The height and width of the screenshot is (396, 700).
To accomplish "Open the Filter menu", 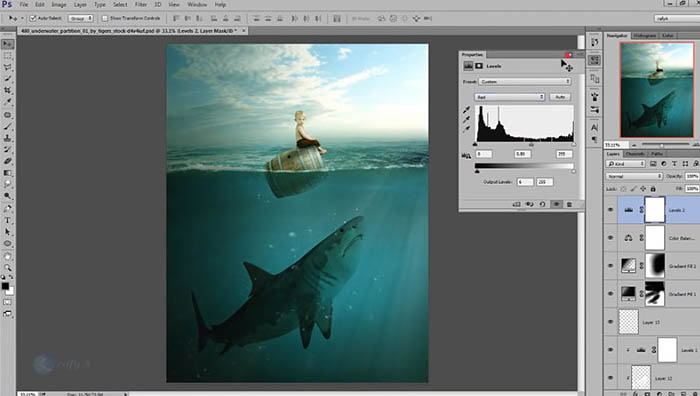I will click(141, 4).
